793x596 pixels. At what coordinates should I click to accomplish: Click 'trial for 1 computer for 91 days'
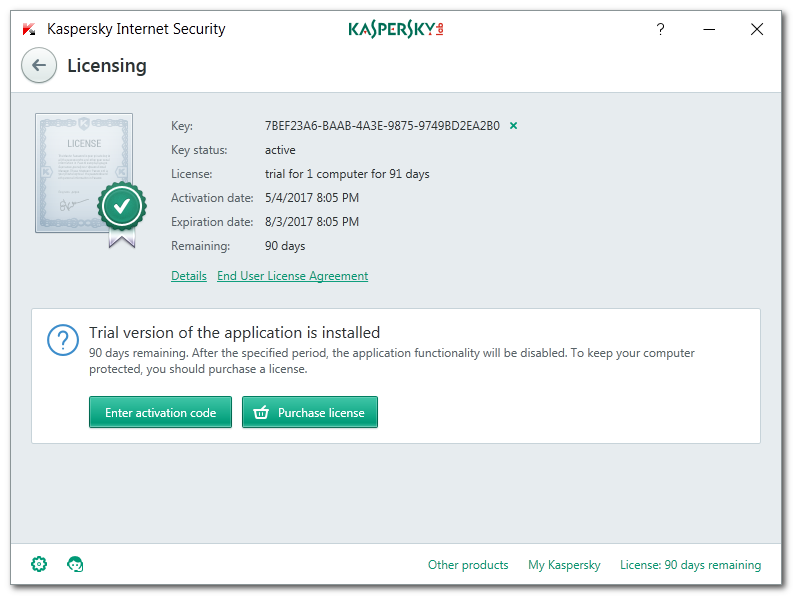coord(347,174)
